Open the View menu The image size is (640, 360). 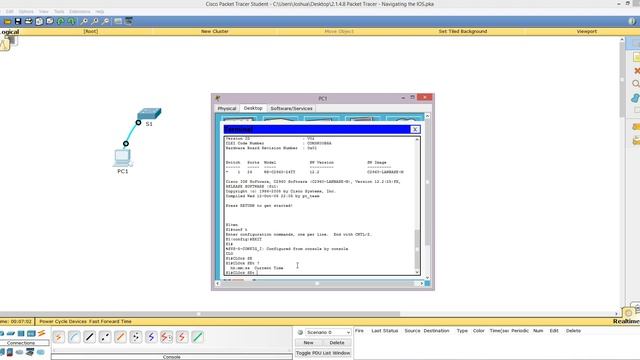(44, 11)
